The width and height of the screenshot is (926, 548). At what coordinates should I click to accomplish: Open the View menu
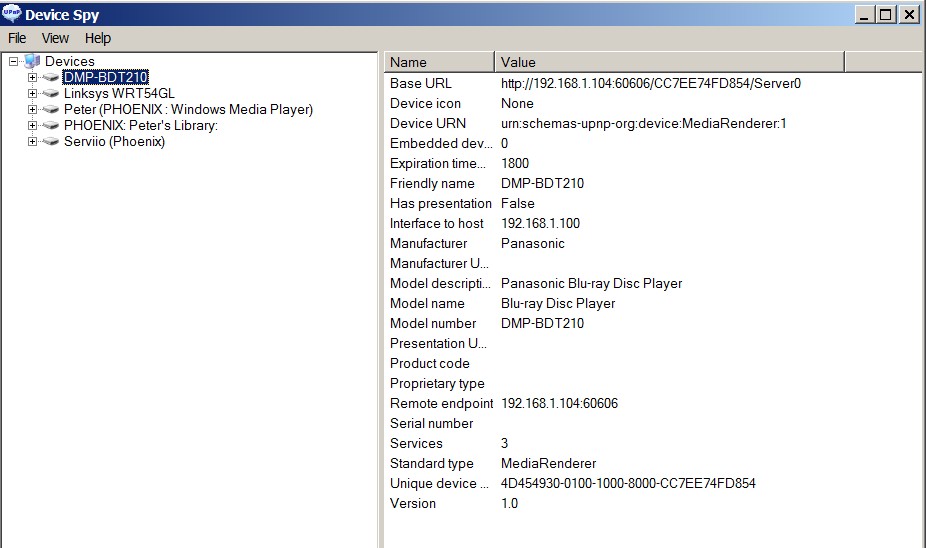[55, 38]
